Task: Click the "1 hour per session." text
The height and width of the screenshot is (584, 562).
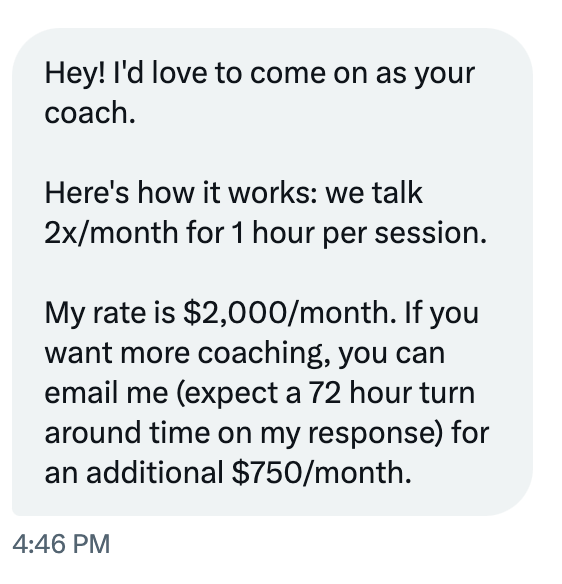Action: pyautogui.click(x=359, y=233)
